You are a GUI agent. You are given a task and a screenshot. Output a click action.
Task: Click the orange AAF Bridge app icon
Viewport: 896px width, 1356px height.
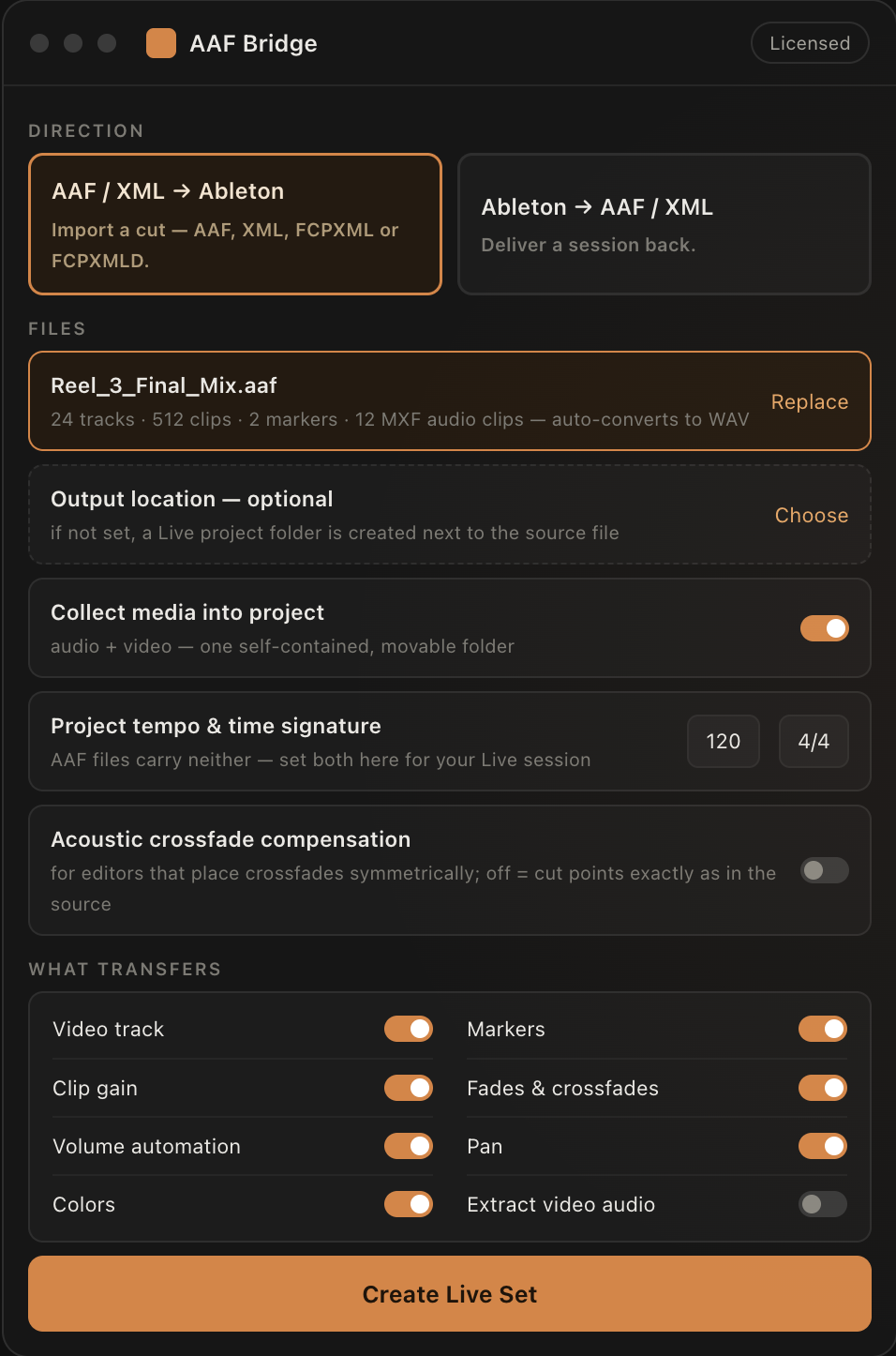pos(161,43)
